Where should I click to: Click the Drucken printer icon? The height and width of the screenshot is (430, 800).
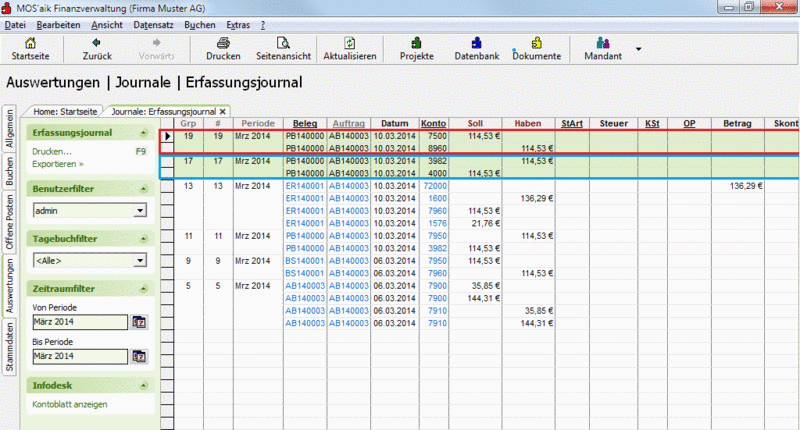[x=223, y=43]
